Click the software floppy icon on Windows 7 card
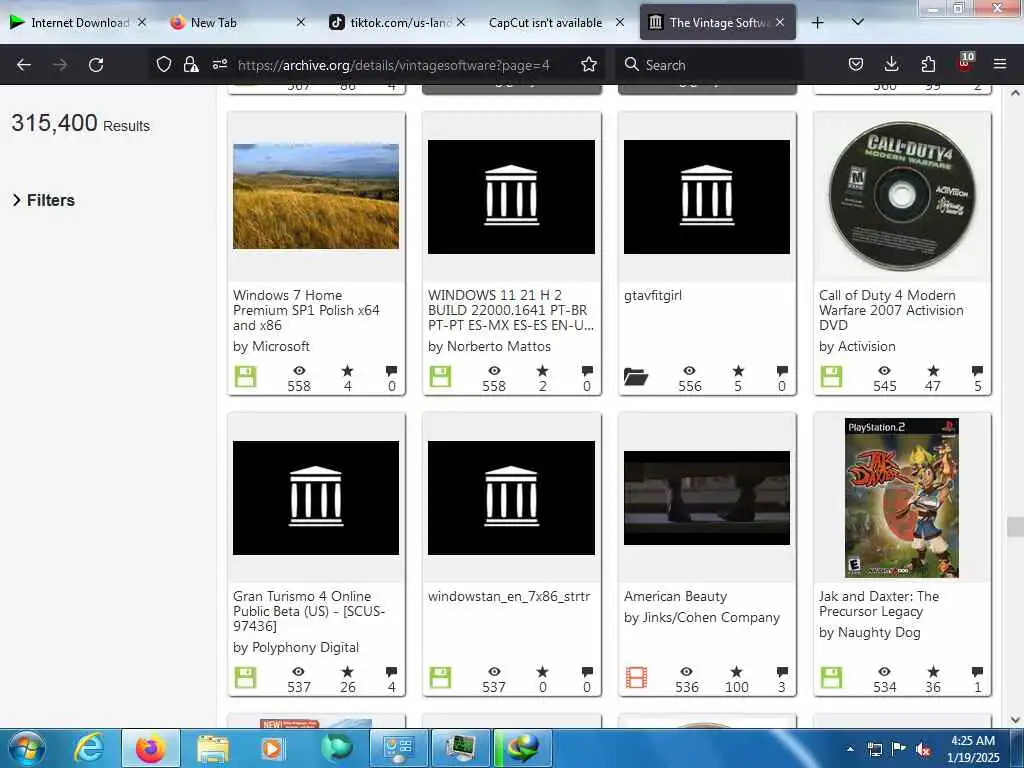The width and height of the screenshot is (1024, 768). (246, 377)
